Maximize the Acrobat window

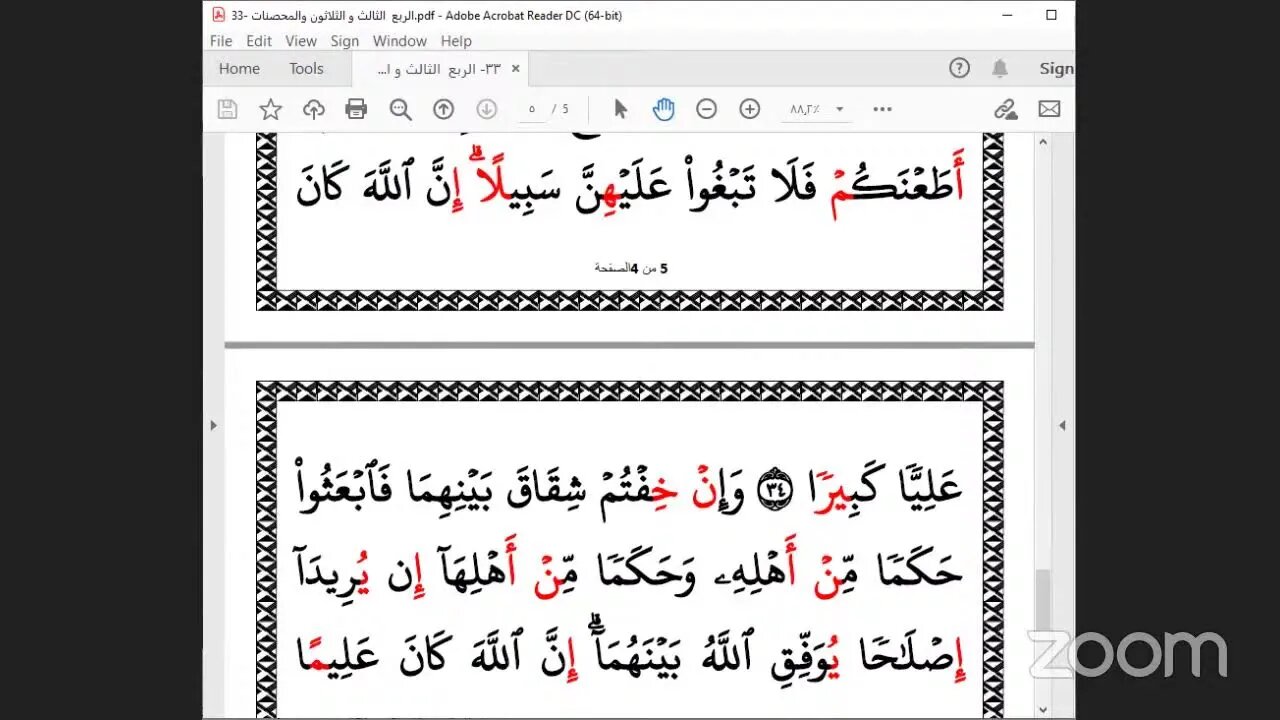tap(1051, 15)
